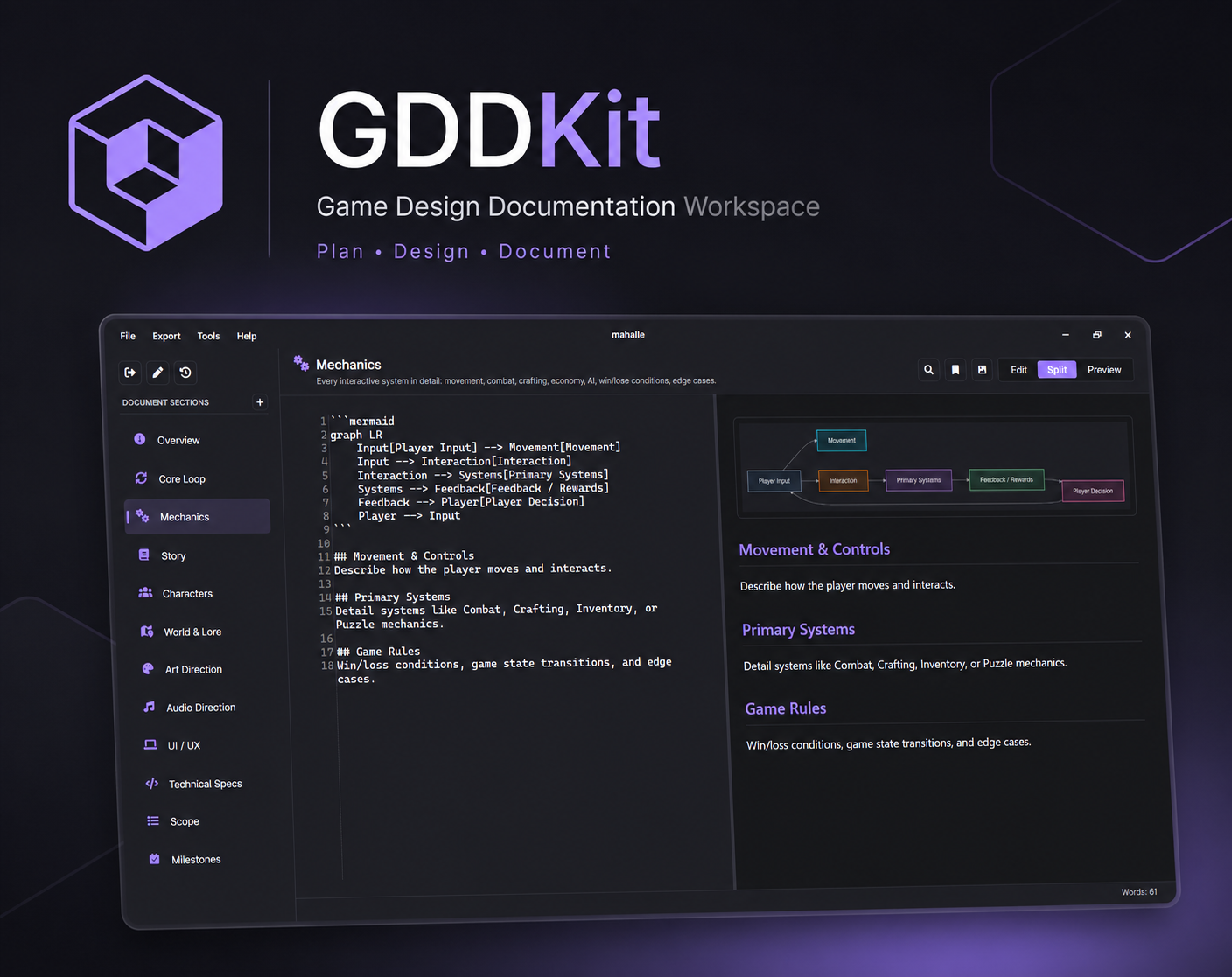
Task: Click the '## Movement & Controls' editor line
Action: tap(404, 555)
